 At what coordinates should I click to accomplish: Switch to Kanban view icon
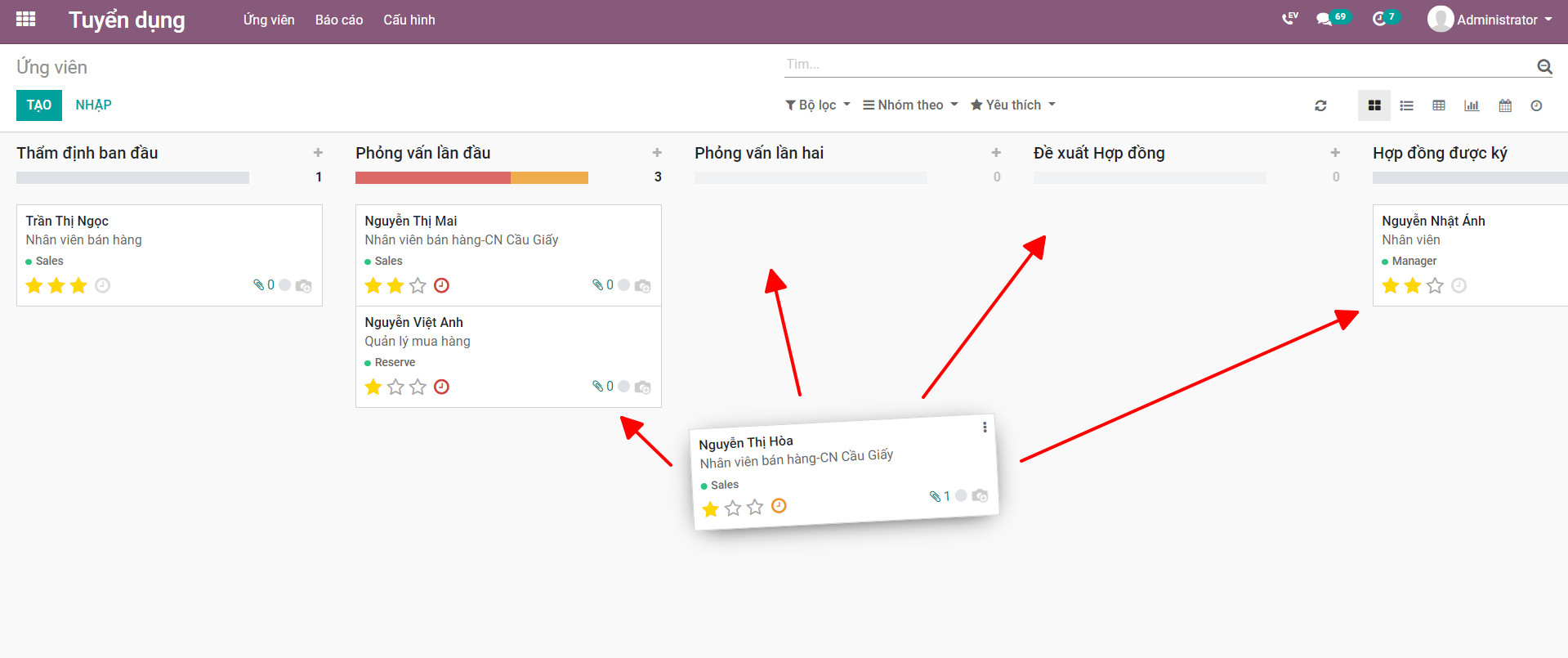[1374, 105]
